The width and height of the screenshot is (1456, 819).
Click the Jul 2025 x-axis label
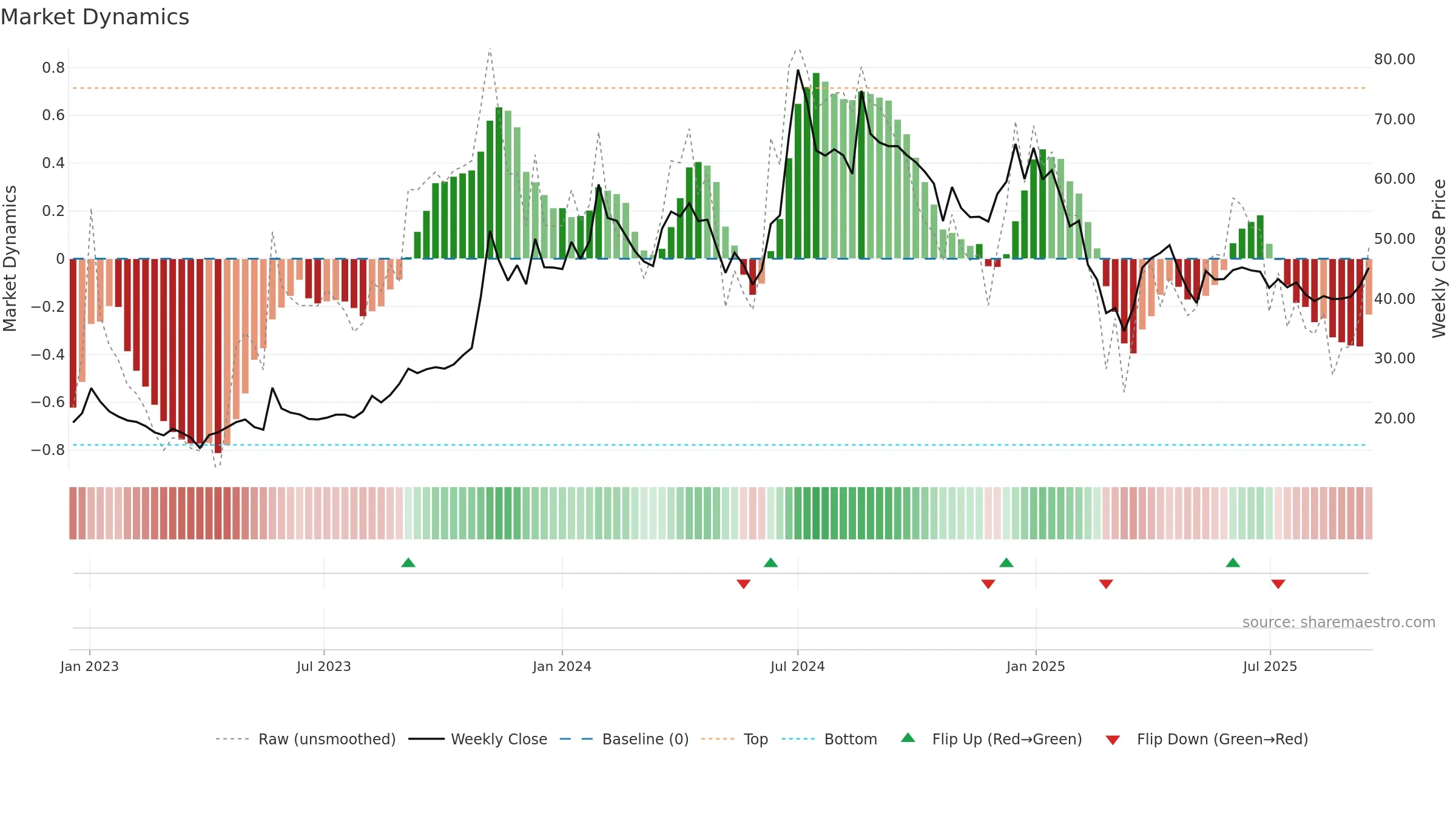point(1270,666)
